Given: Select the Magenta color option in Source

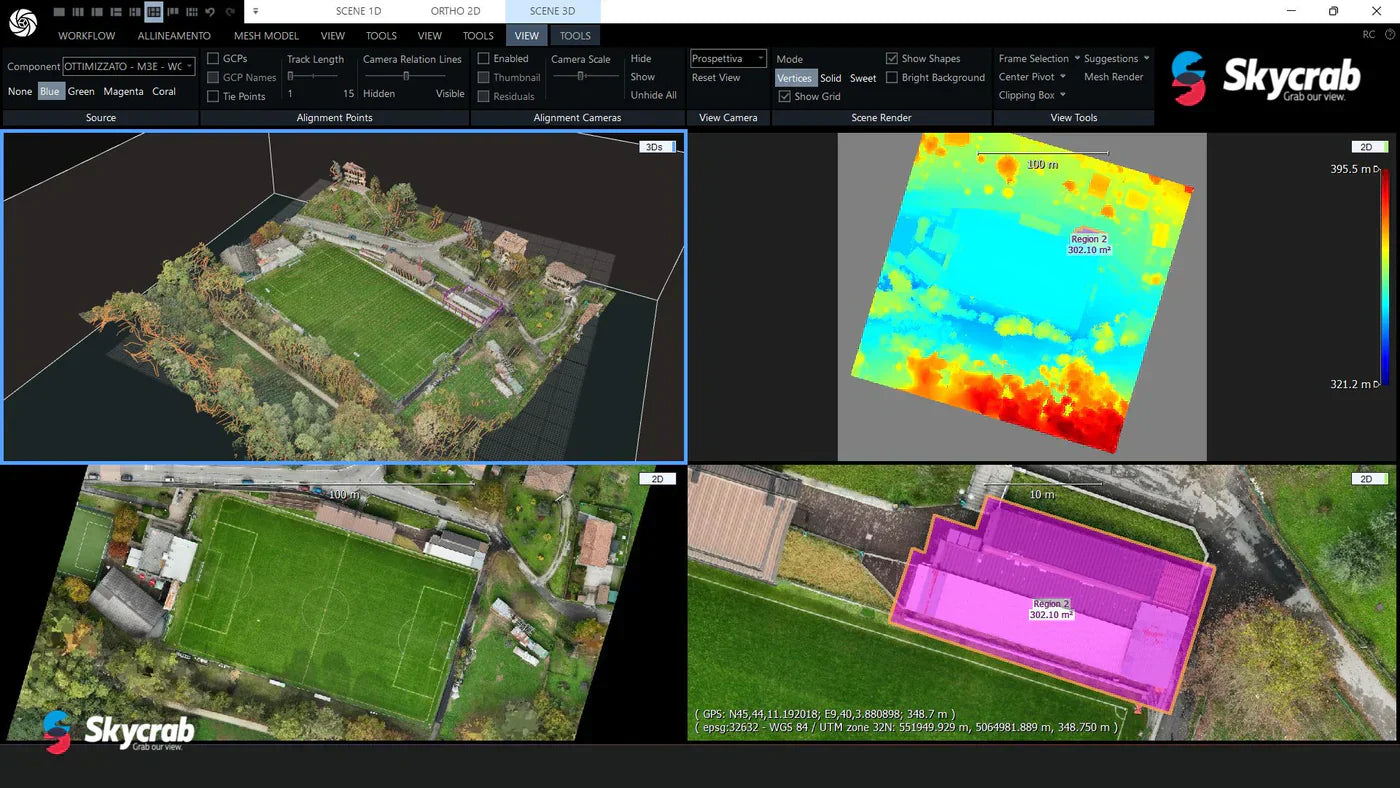Looking at the screenshot, I should tap(123, 91).
